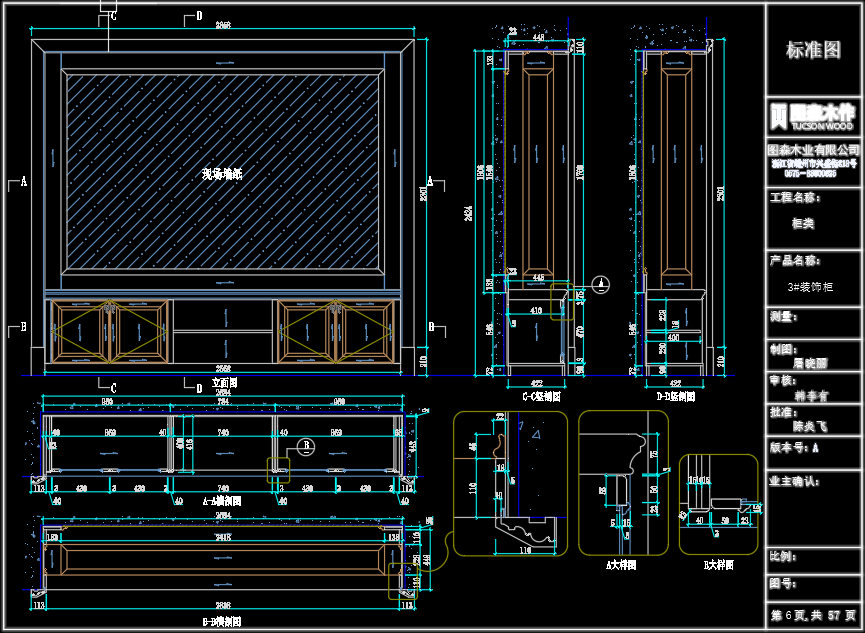Select the 版本号 A version field
The height and width of the screenshot is (633, 865).
tap(794, 449)
